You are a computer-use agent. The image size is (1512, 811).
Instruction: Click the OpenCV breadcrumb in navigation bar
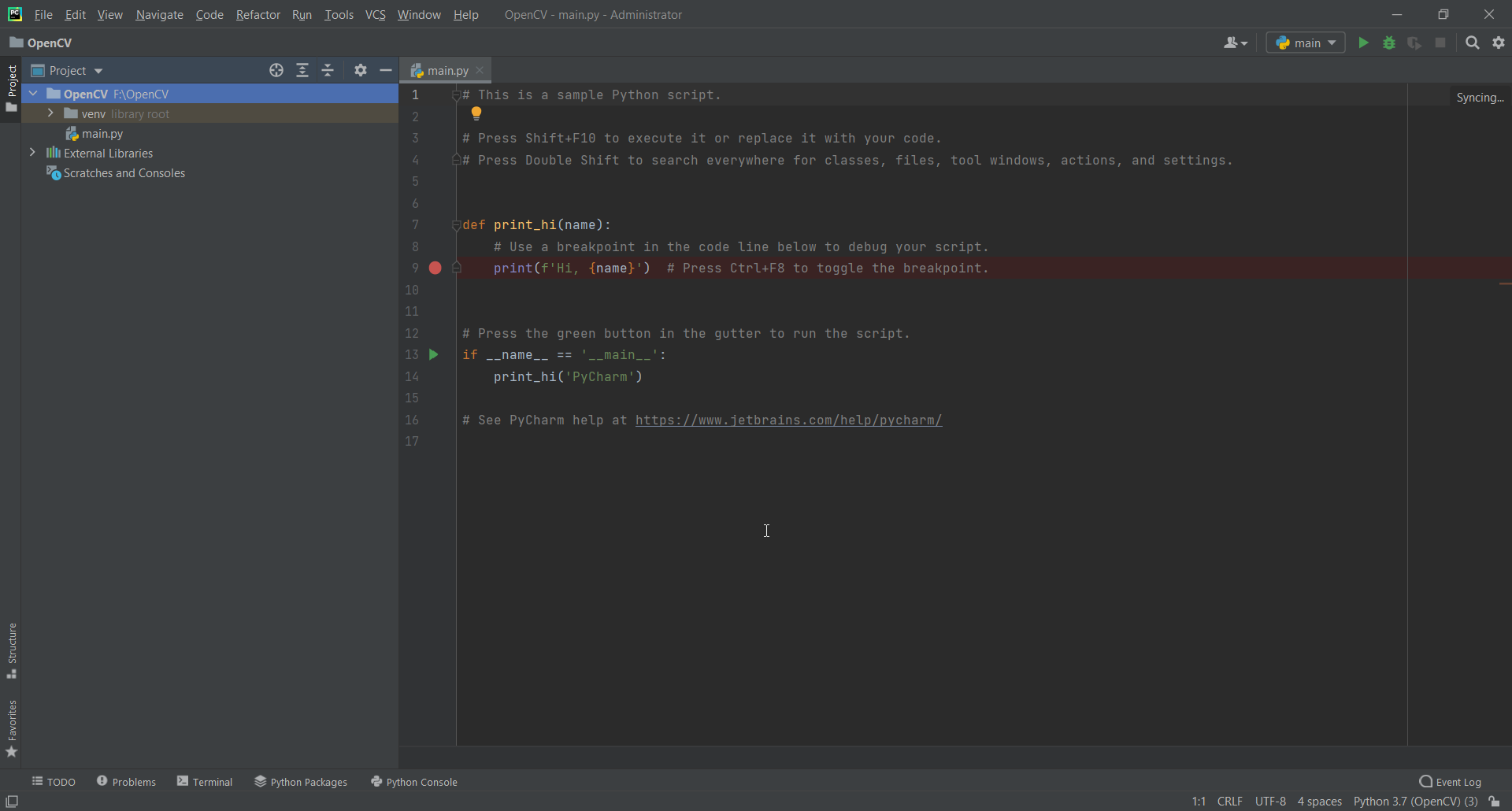41,43
